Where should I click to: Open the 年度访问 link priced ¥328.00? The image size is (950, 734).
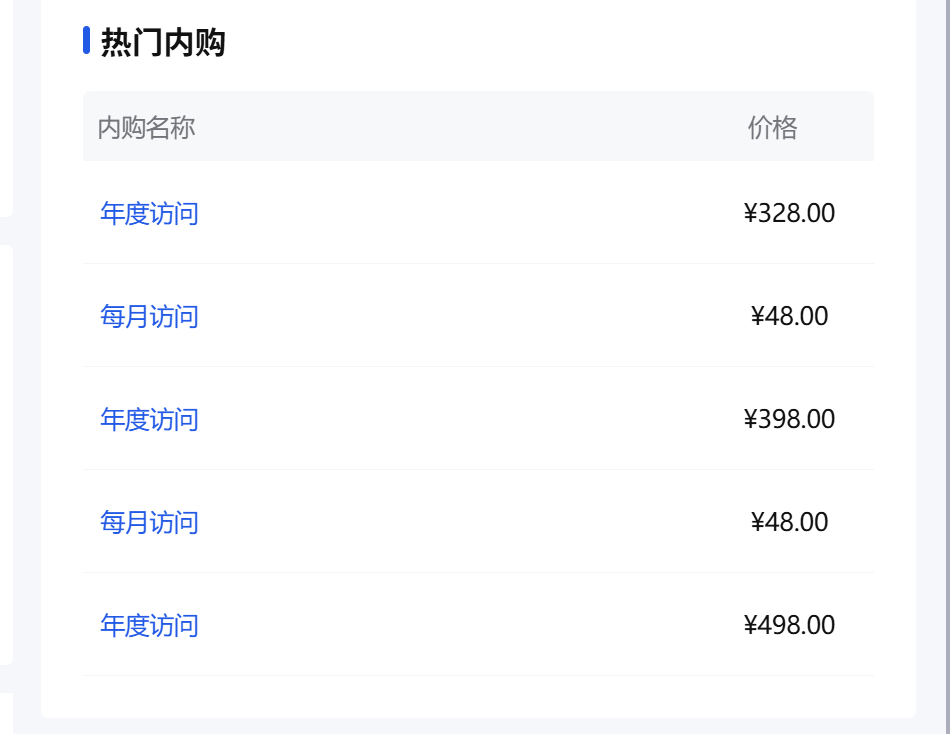point(149,213)
